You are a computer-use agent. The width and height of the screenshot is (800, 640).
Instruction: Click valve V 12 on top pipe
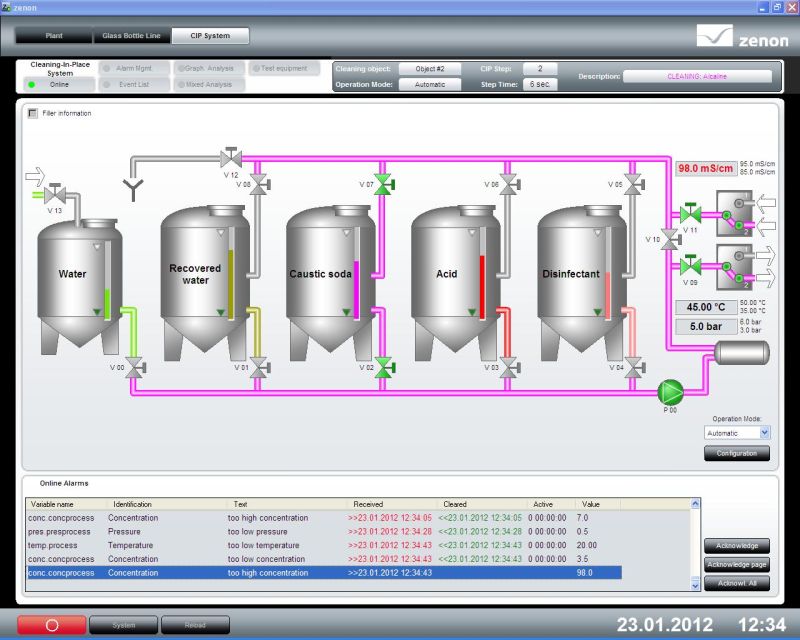coord(231,157)
